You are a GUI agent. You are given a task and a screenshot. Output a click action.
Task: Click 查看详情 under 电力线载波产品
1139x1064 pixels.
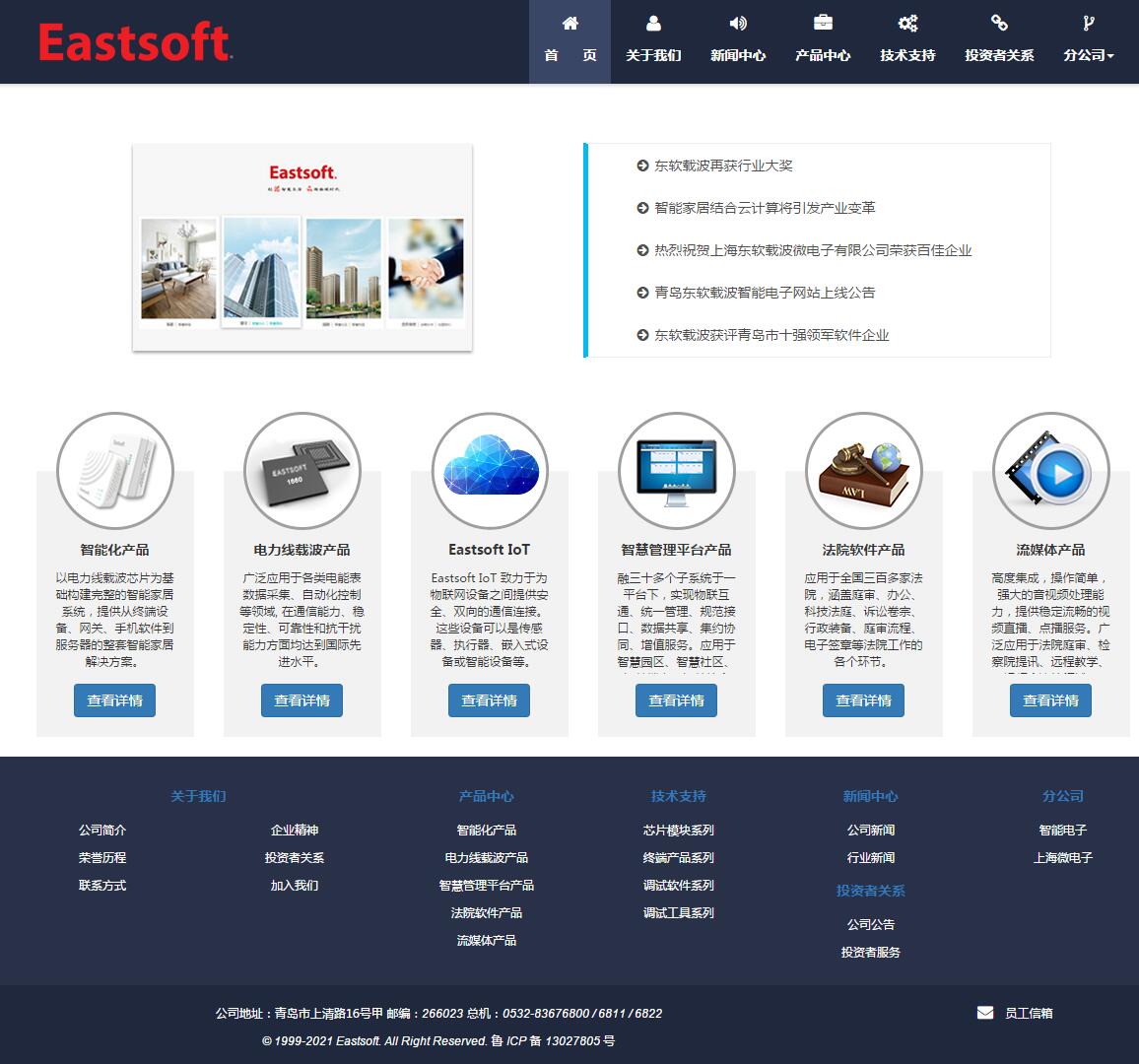302,700
